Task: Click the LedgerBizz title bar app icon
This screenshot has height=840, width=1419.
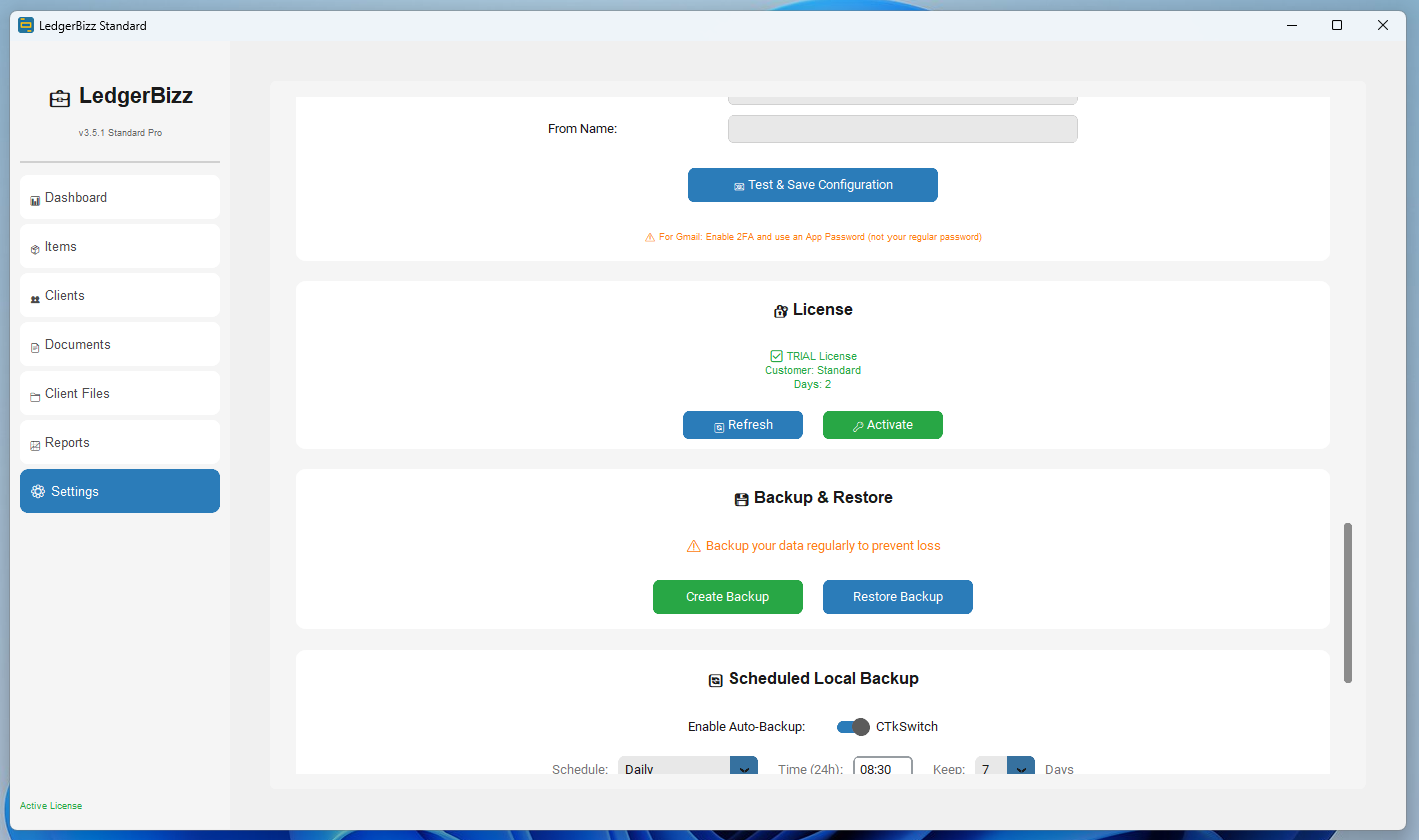Action: pos(26,25)
